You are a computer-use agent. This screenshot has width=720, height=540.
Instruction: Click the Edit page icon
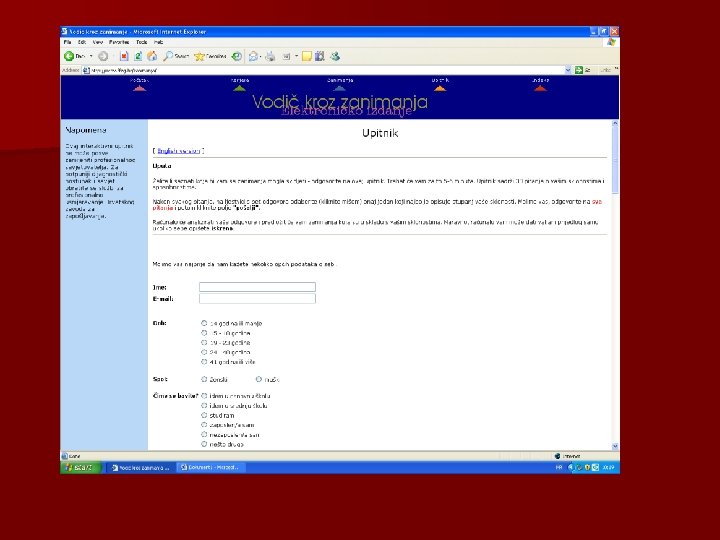pyautogui.click(x=287, y=56)
